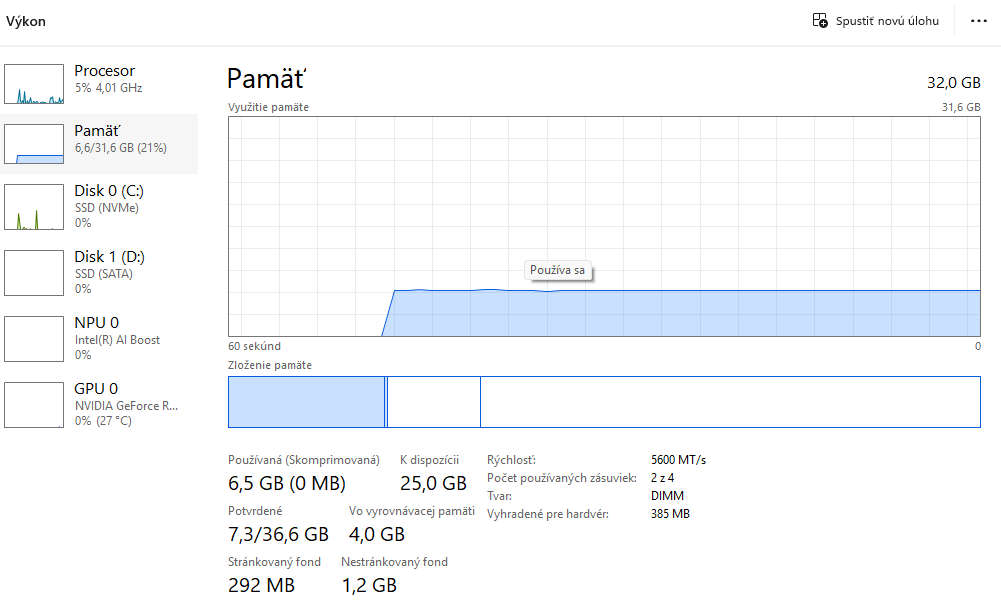Image resolution: width=1001 pixels, height=610 pixels.
Task: Click the NPU 0 graph thumbnail
Action: 34,338
